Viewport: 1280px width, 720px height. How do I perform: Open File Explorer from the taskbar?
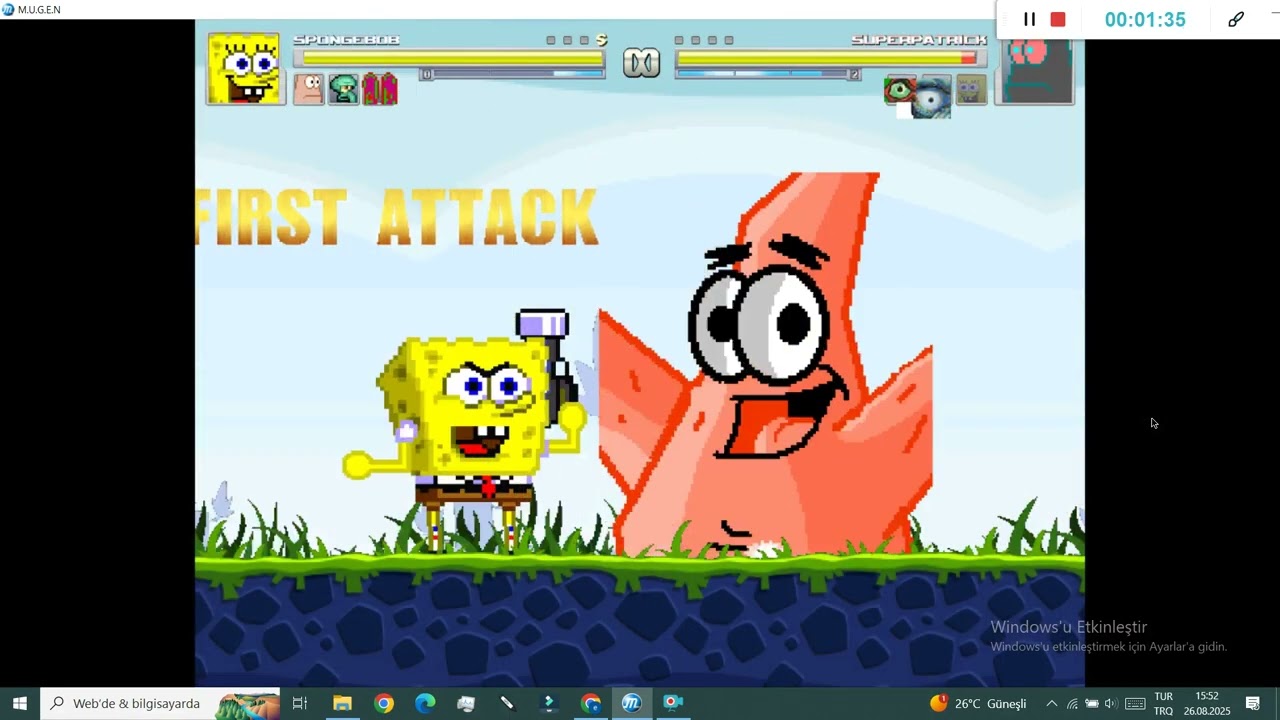tap(342, 703)
